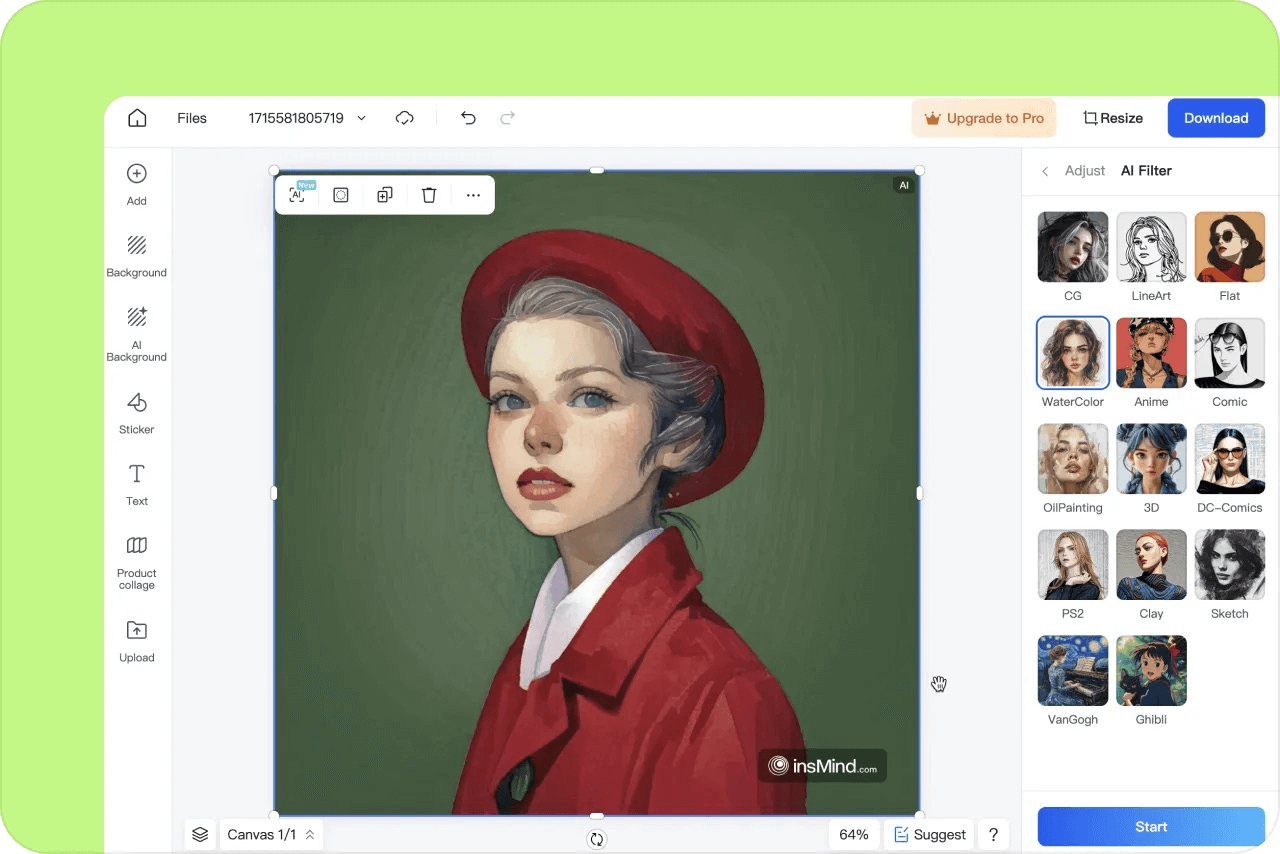1280x854 pixels.
Task: Click the cloud sync icon
Action: (x=404, y=118)
